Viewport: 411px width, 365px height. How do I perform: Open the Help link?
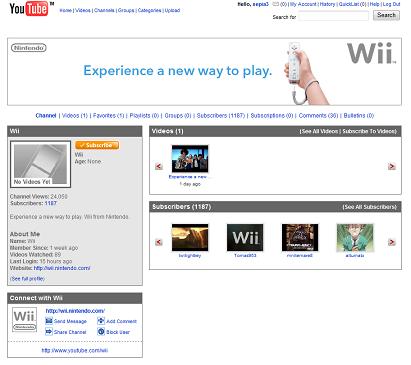pos(374,4)
